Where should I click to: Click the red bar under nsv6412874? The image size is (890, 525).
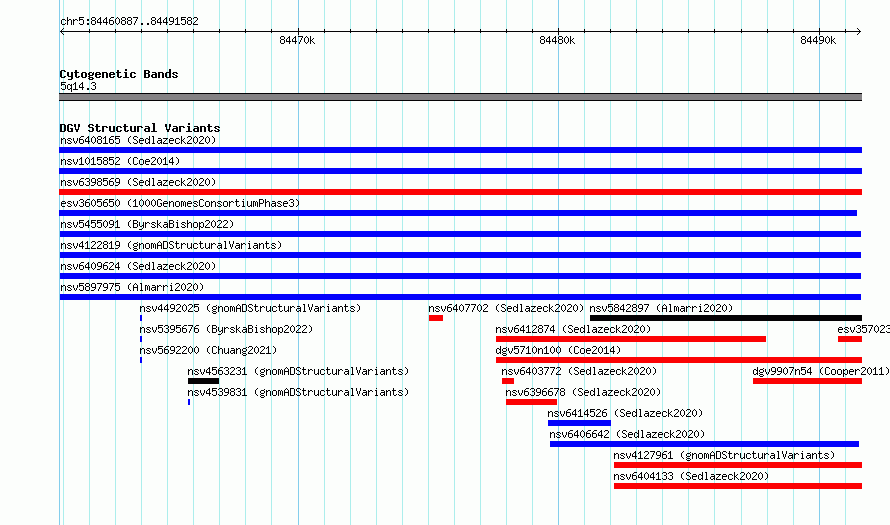[x=631, y=339]
